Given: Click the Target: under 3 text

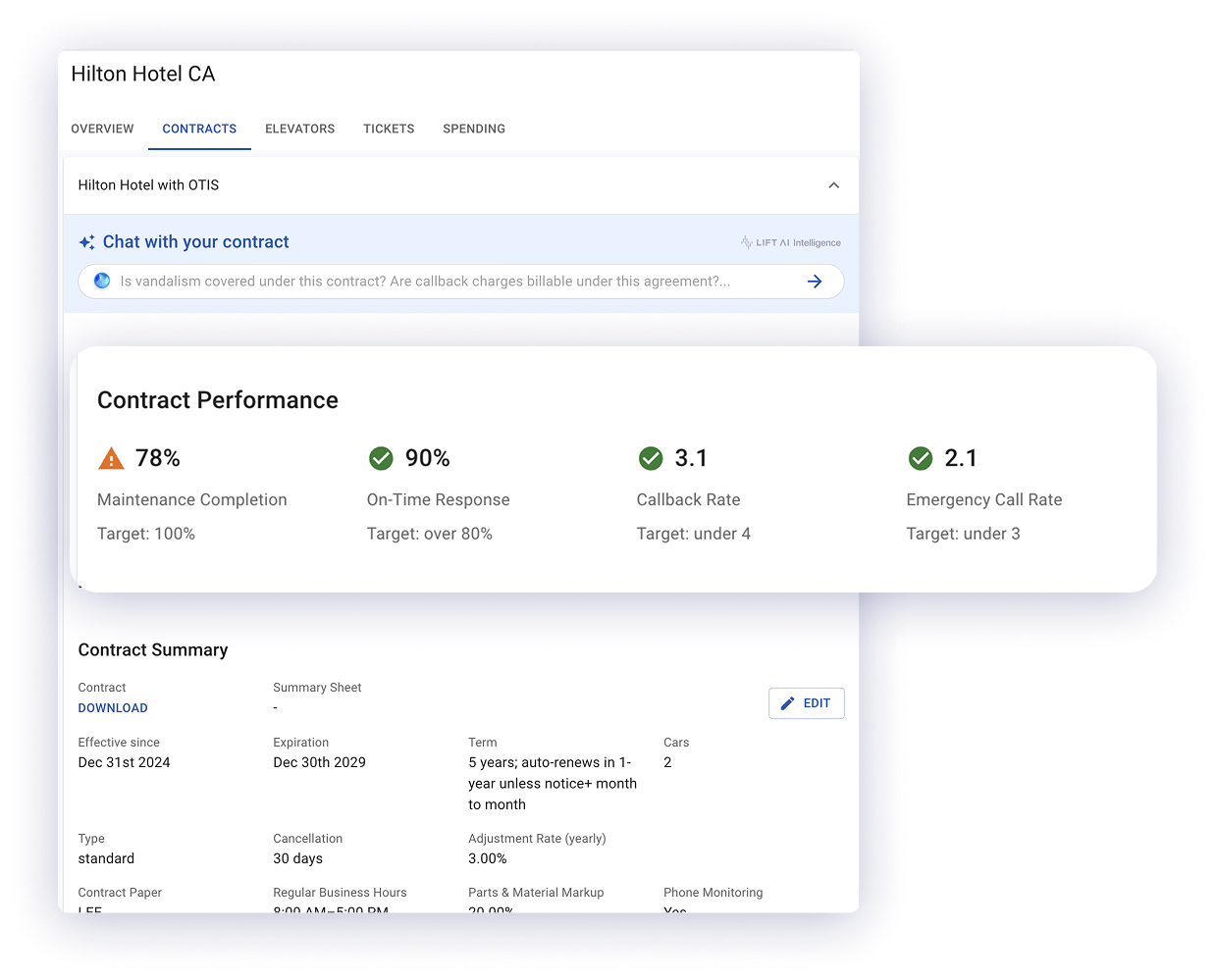Looking at the screenshot, I should [x=964, y=534].
